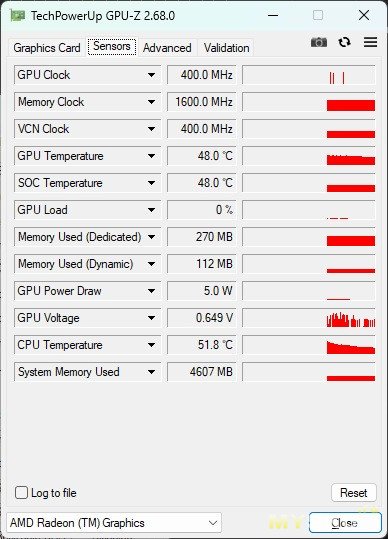Expand the GPU Clock sensor dropdown
Screen dimensions: 388x539
(x=151, y=75)
